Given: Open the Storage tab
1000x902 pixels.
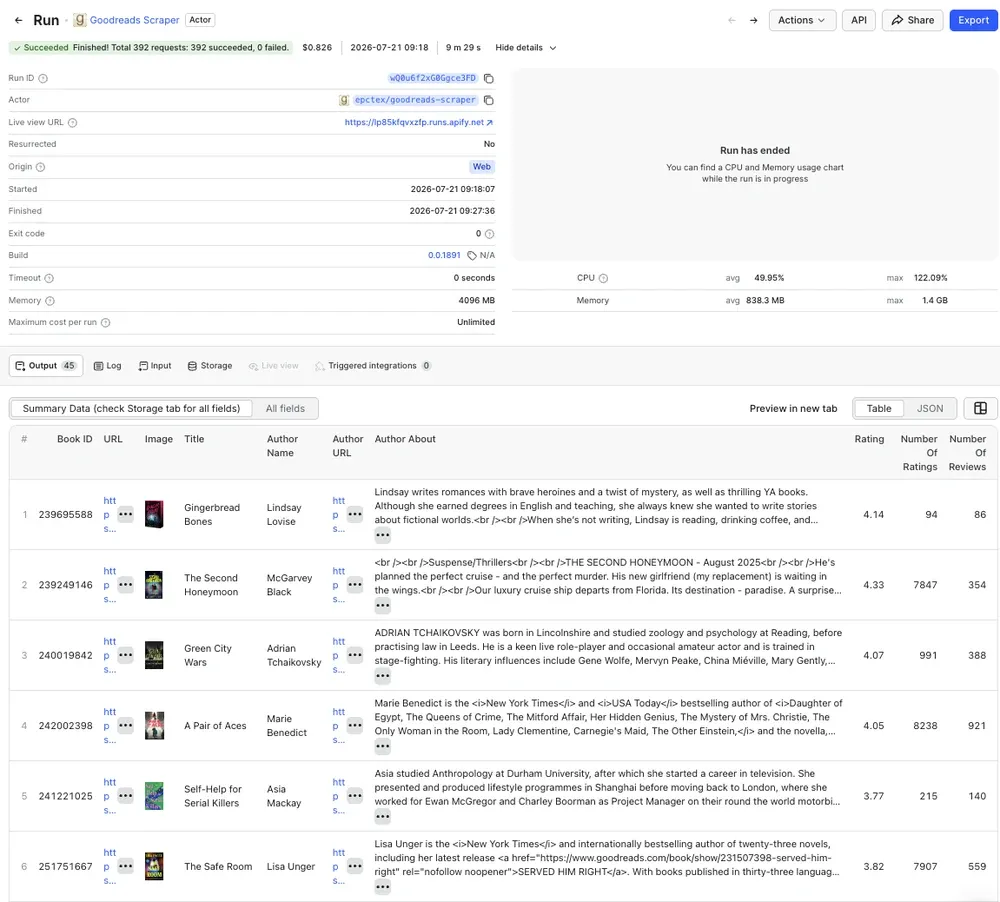Looking at the screenshot, I should coord(210,366).
